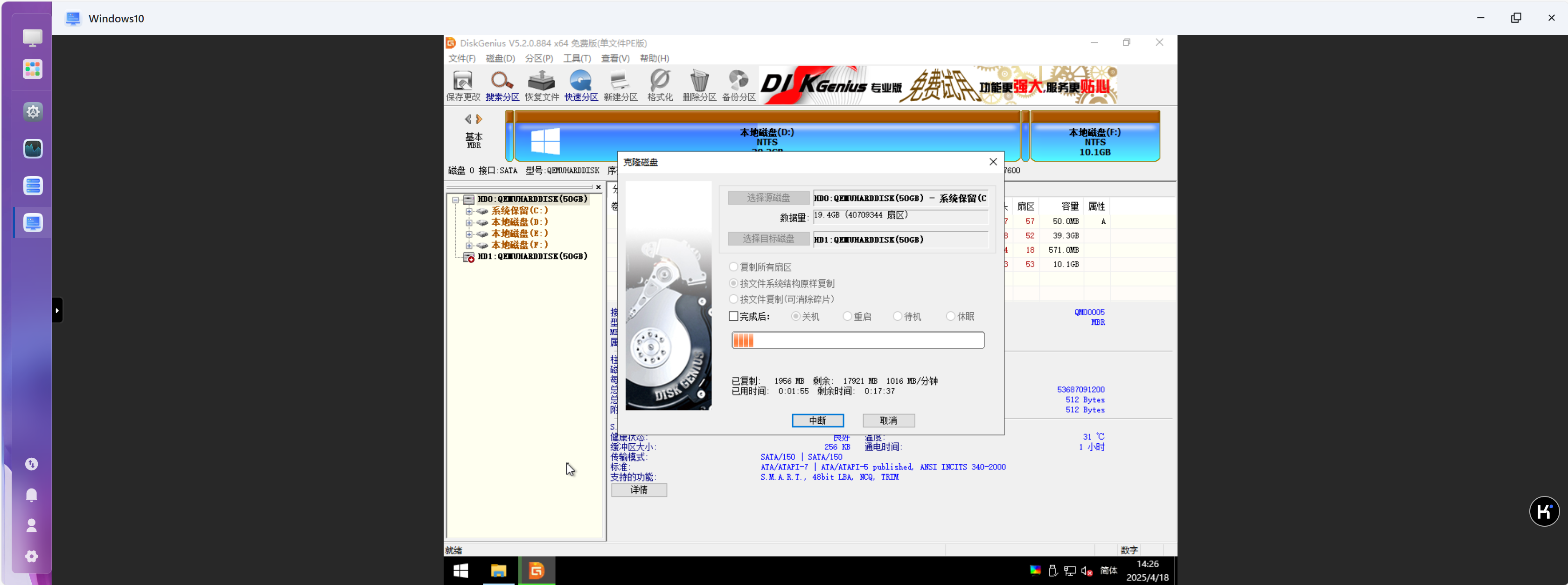Open the 备份分区 tool
The image size is (1568, 585).
[x=739, y=85]
